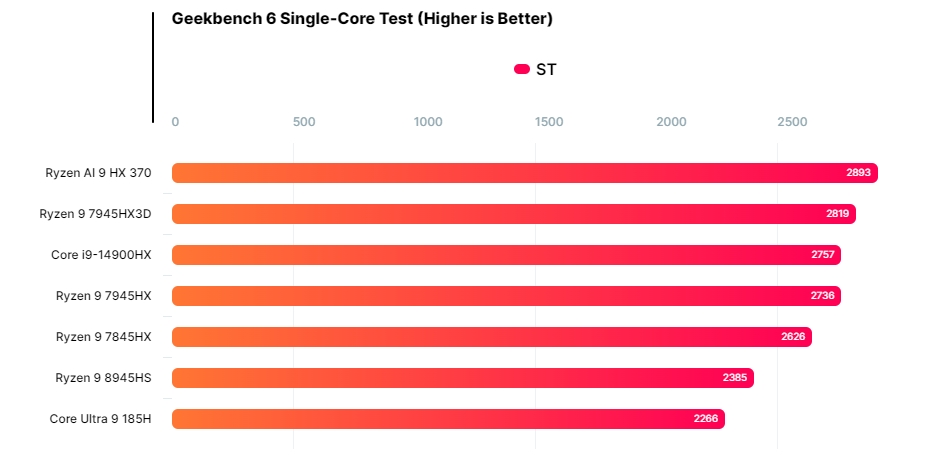Screen dimensions: 941x460
Task: Click the 2500 tick on the x-axis
Action: [x=792, y=122]
